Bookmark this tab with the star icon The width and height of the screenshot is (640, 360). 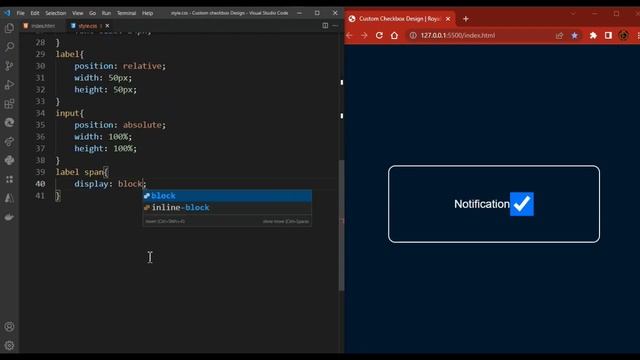(574, 36)
